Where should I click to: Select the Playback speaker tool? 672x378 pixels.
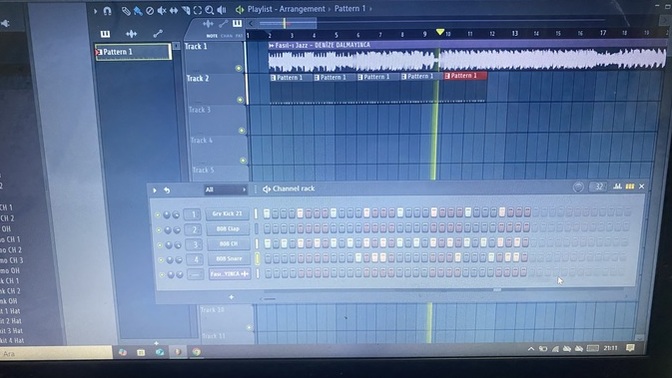(221, 10)
